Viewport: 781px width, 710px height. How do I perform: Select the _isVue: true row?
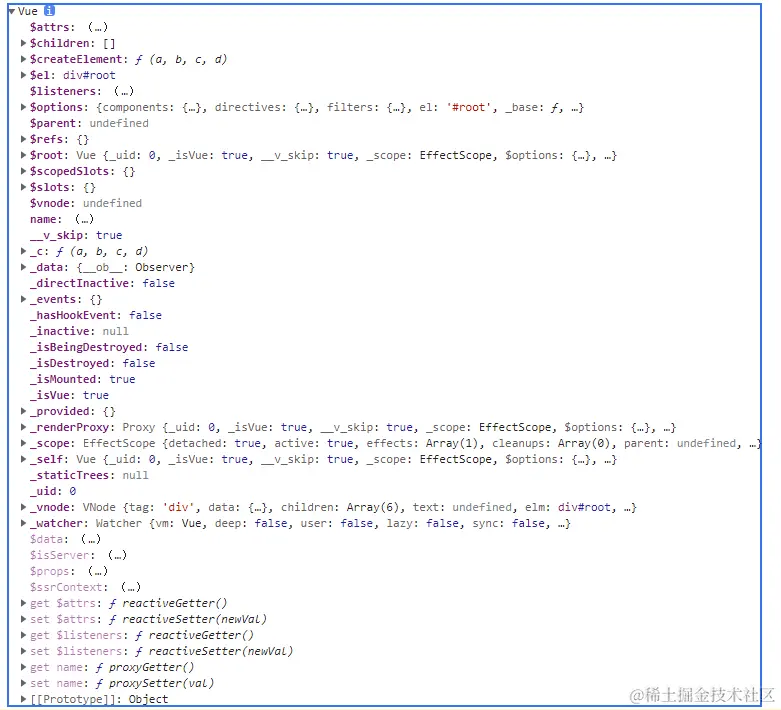coord(69,395)
